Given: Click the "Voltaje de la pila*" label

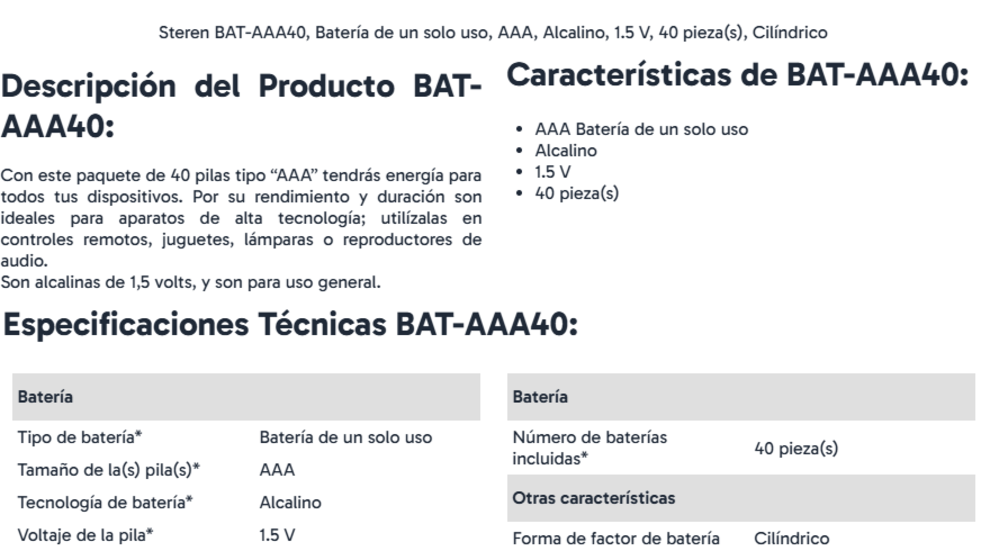Looking at the screenshot, I should tap(86, 535).
